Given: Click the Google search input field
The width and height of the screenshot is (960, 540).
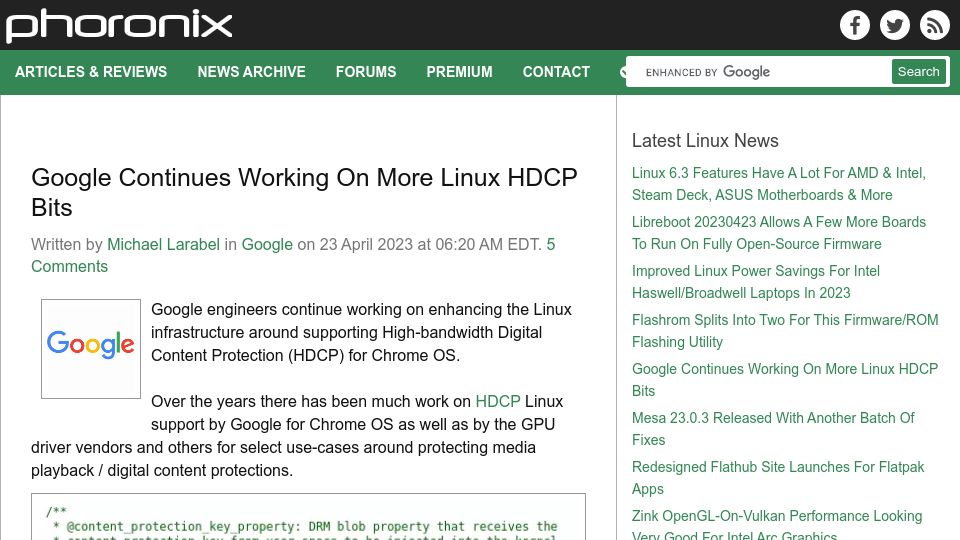Looking at the screenshot, I should click(759, 72).
